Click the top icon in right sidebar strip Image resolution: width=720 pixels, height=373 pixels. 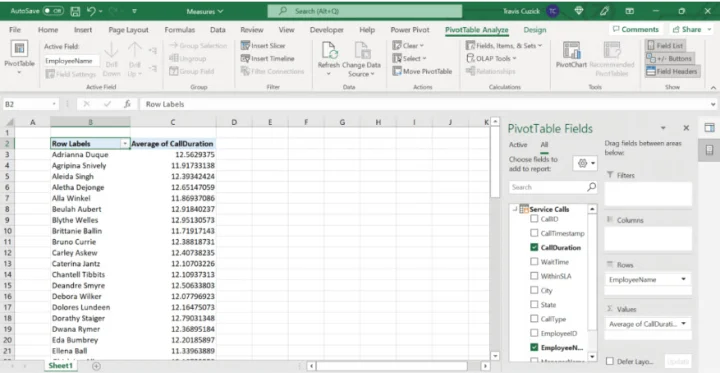[709, 128]
